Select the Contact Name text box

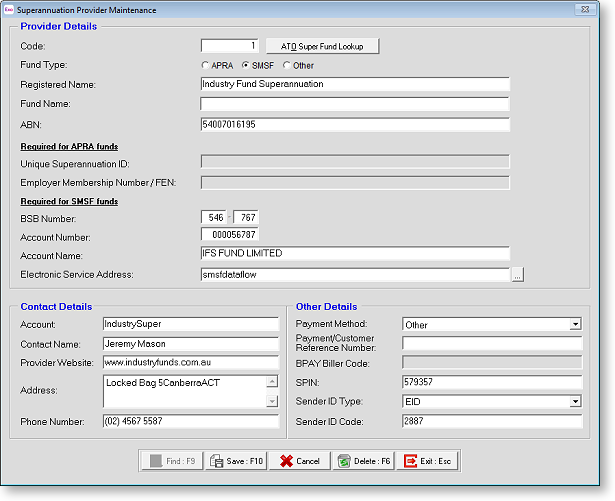(190, 344)
